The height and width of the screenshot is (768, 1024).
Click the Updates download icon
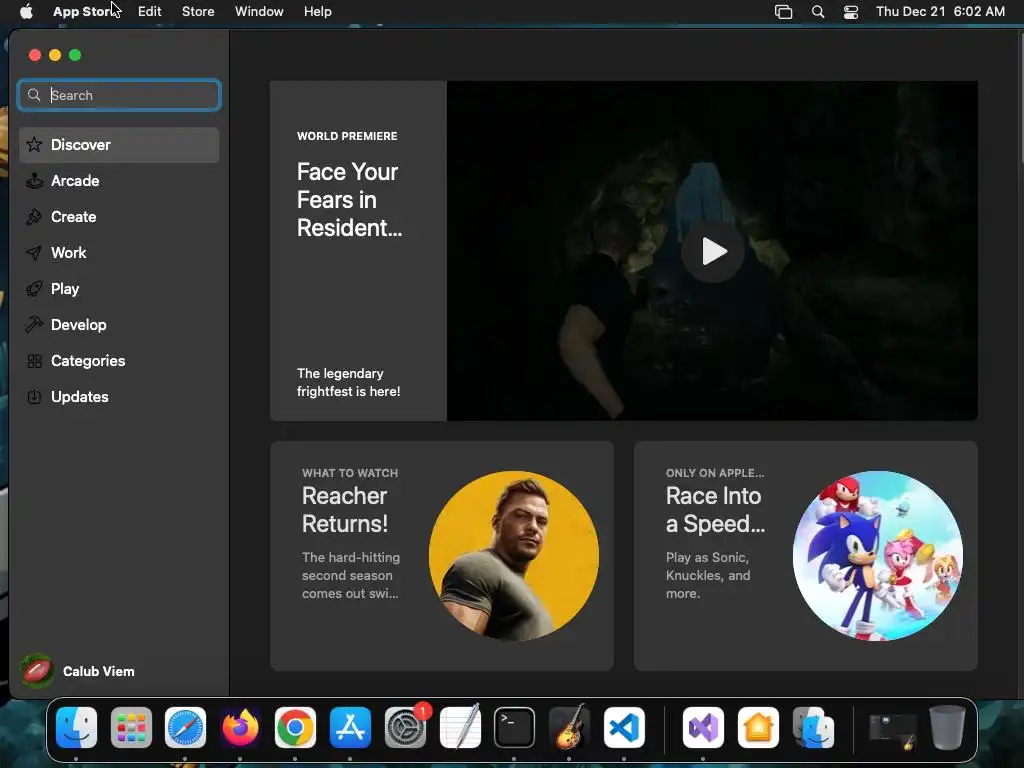click(34, 397)
